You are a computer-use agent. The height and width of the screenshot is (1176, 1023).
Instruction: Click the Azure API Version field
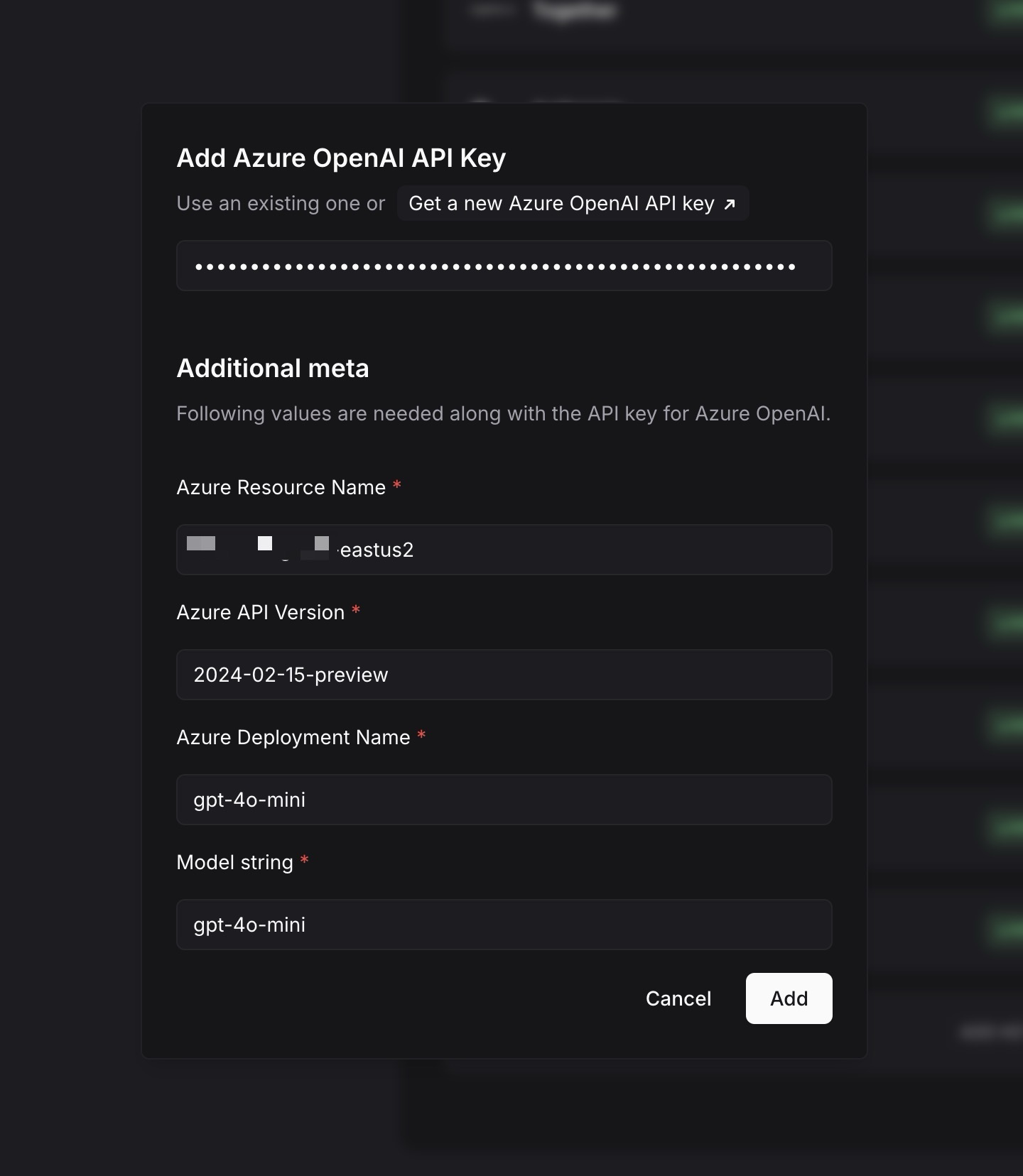coord(504,675)
